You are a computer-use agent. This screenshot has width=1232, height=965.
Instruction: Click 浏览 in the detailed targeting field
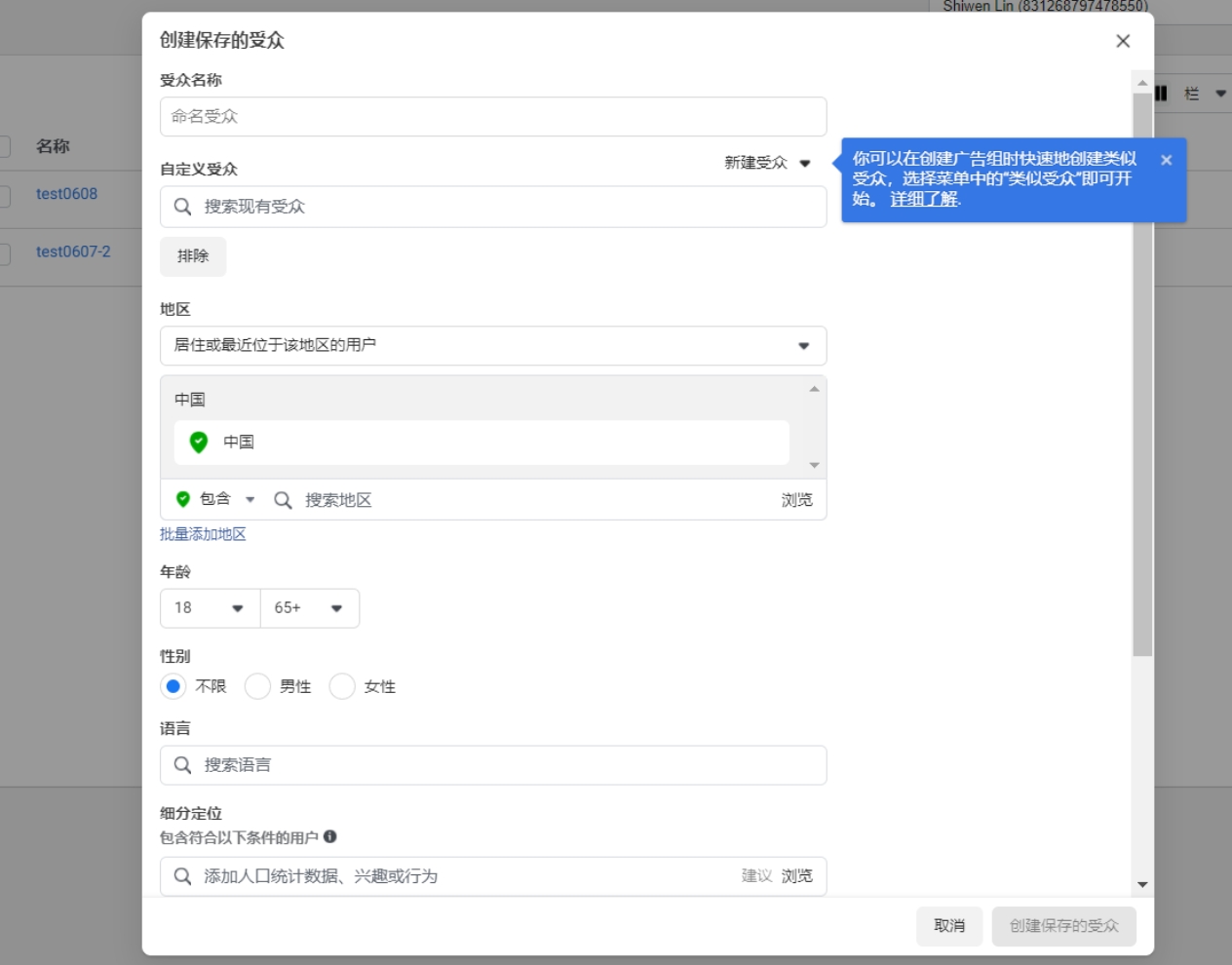pos(796,876)
